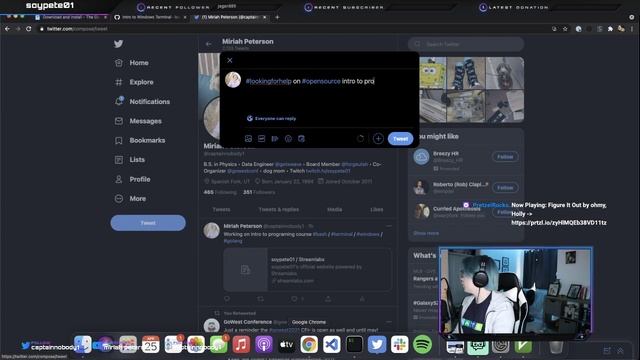The image size is (640, 360).
Task: Open Chrome extensions puzzle icon
Action: [610, 29]
